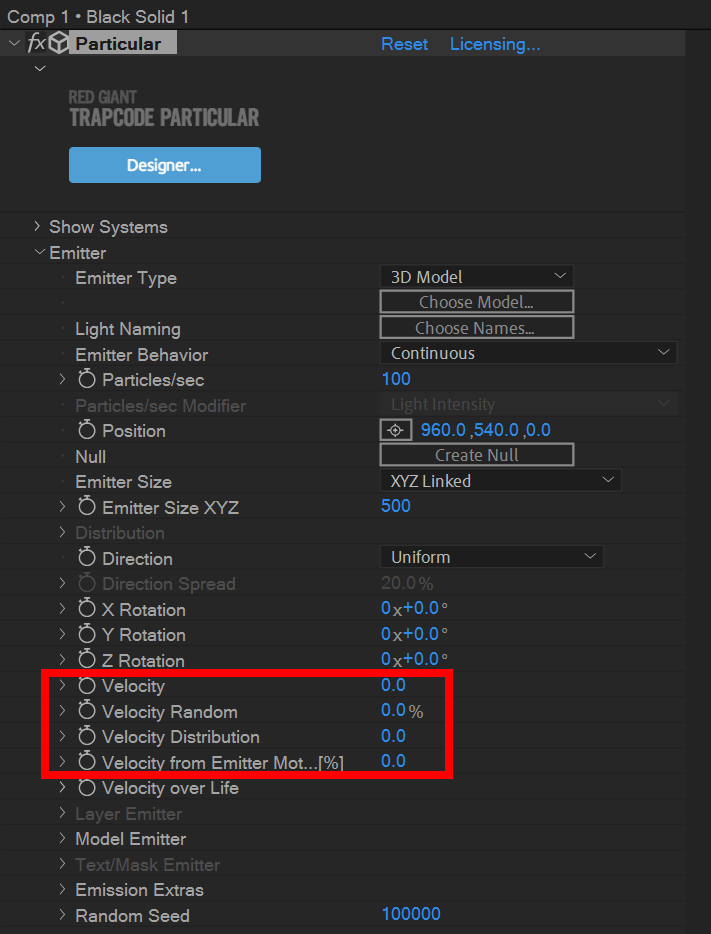The image size is (711, 934).
Task: Select the Velocity Random value 0.0
Action: [394, 711]
